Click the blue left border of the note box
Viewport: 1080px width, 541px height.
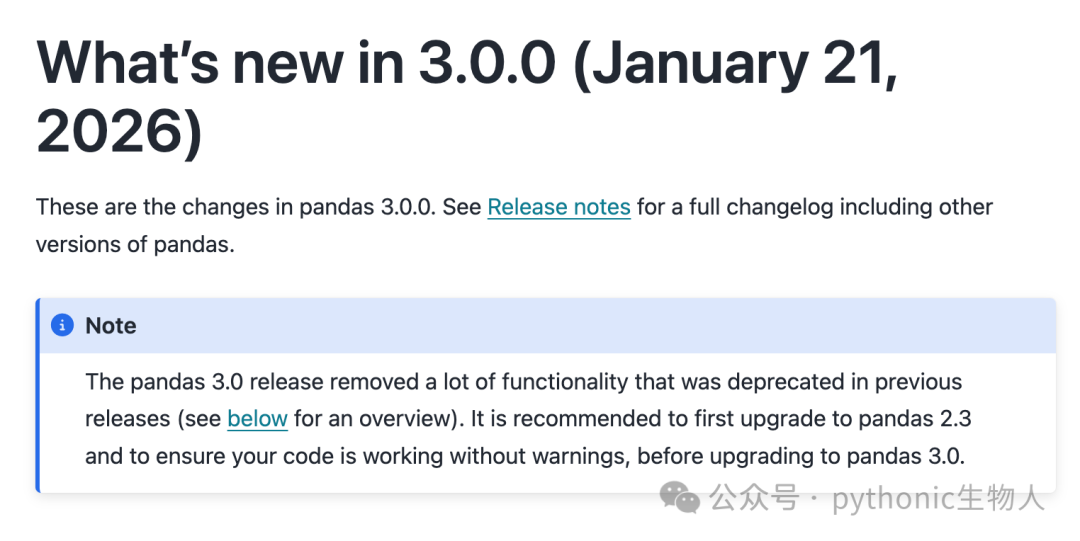38,396
